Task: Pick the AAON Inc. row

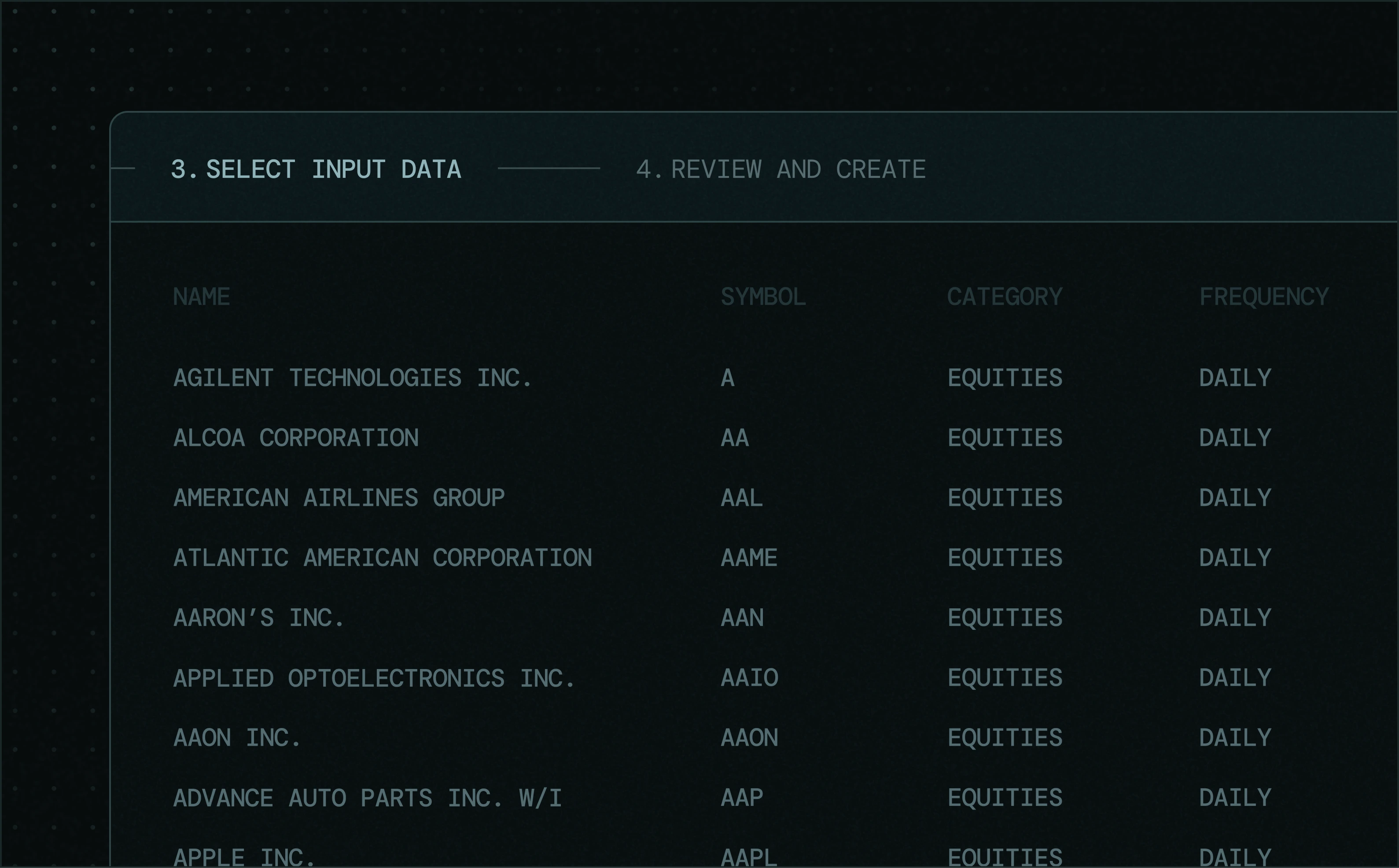Action: [x=237, y=738]
